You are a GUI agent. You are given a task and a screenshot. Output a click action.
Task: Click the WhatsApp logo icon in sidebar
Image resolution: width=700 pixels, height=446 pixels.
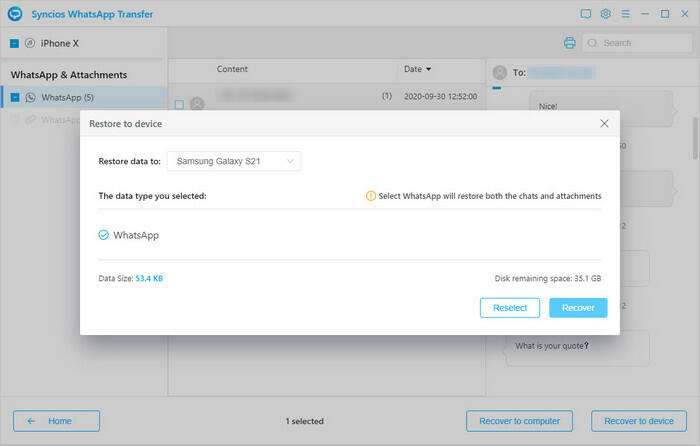tap(30, 98)
